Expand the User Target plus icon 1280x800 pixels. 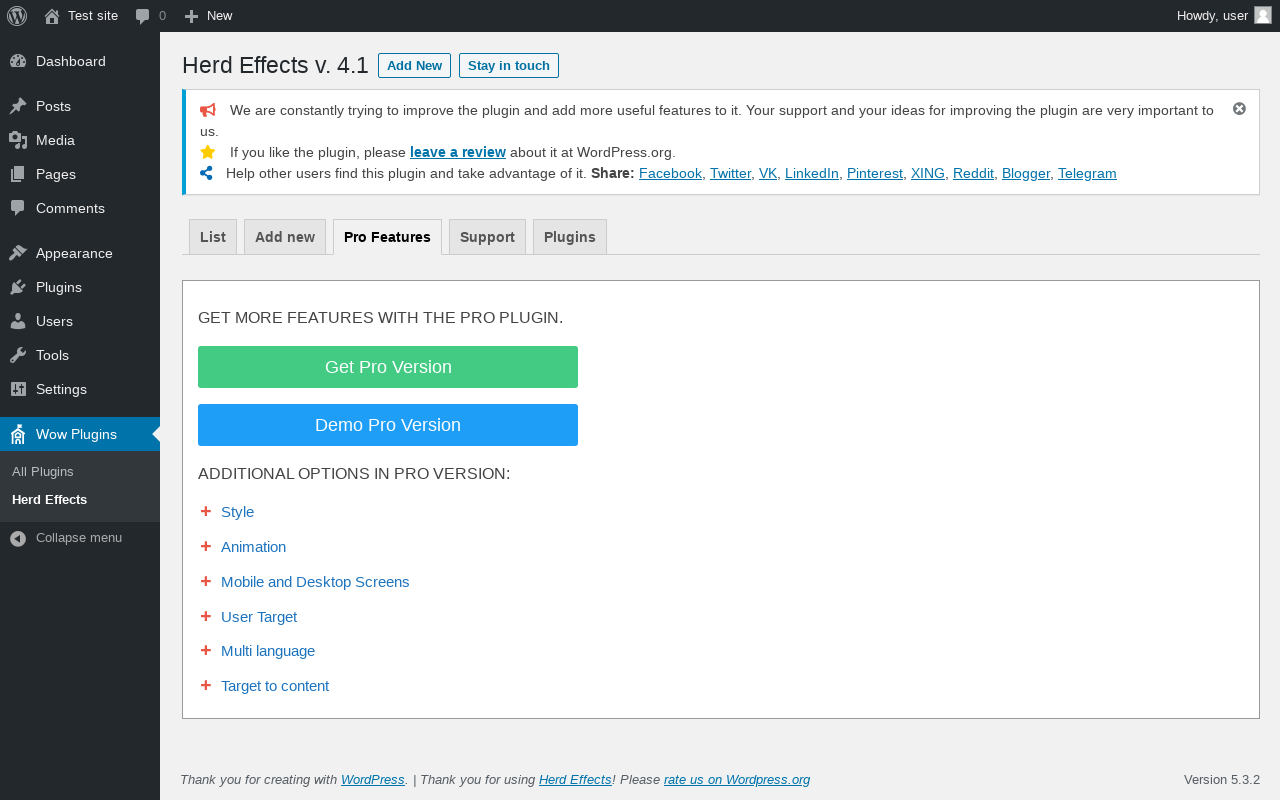tap(206, 616)
